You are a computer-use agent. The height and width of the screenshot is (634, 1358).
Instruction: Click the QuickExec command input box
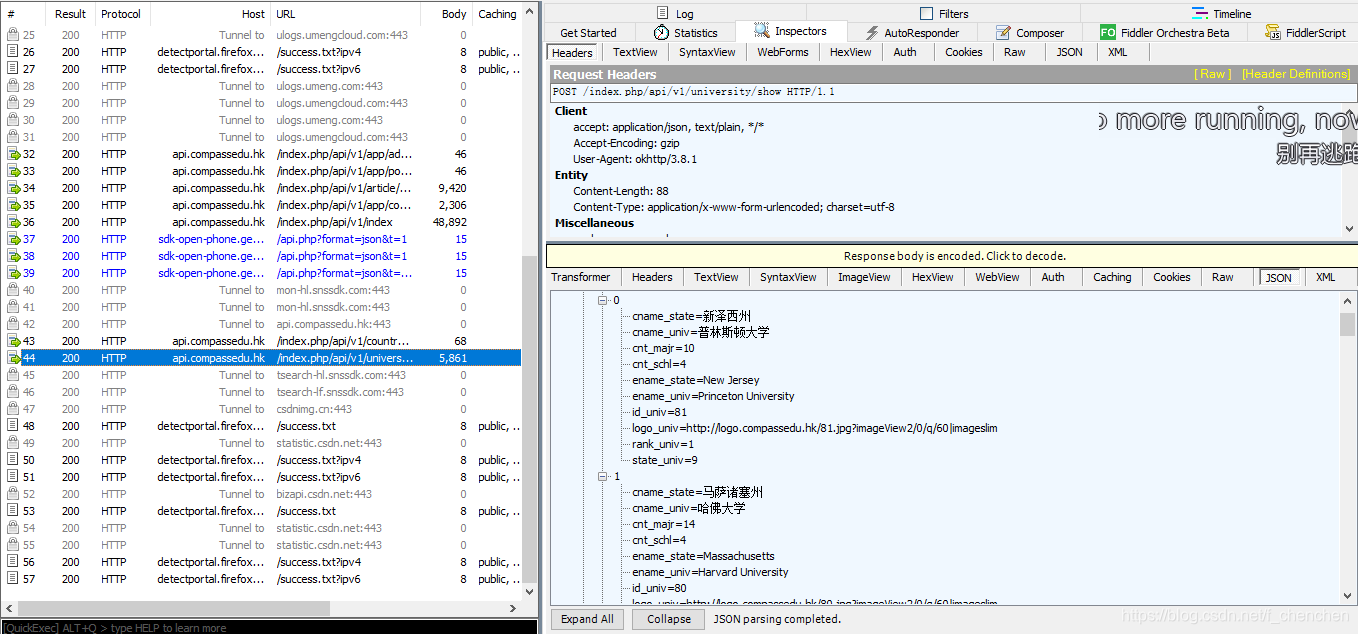point(270,627)
